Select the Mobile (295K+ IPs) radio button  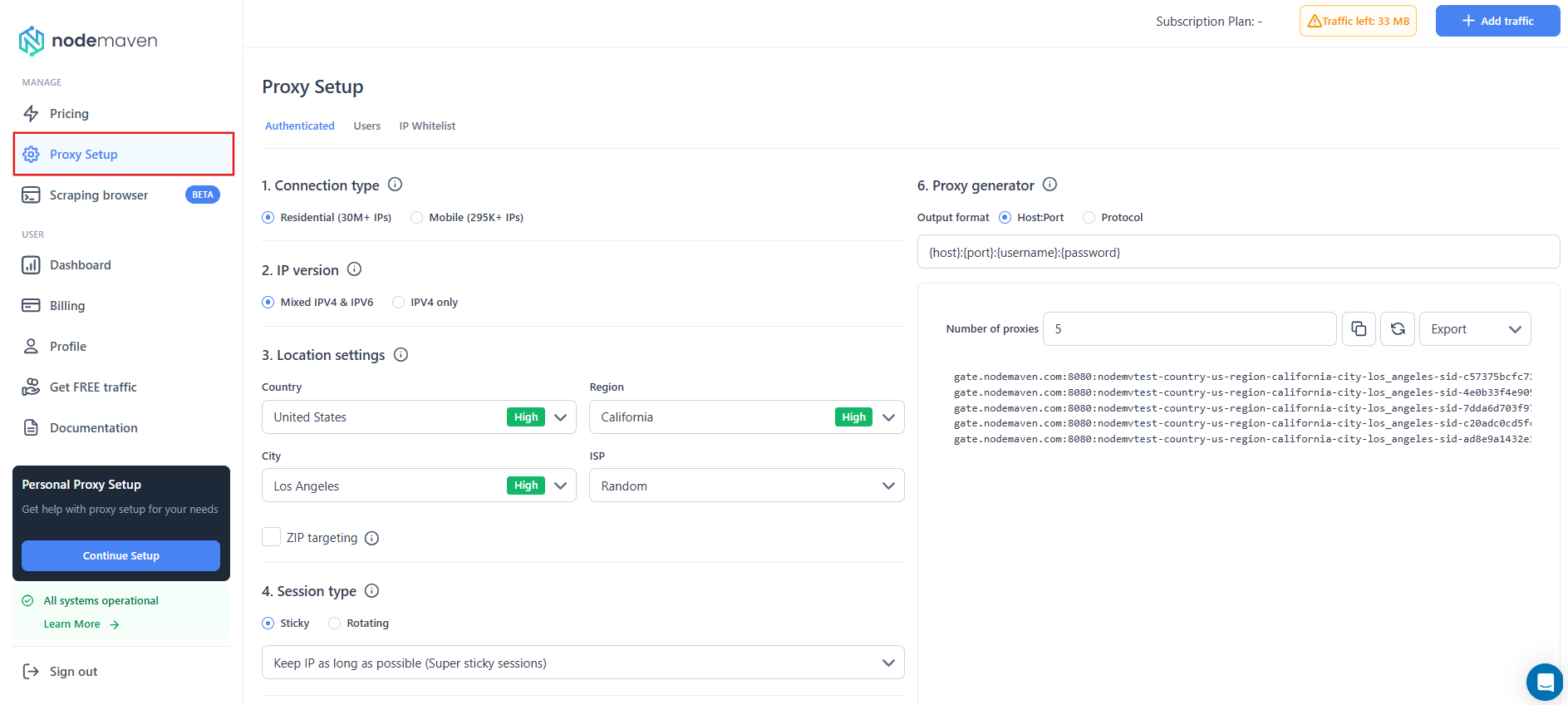pyautogui.click(x=417, y=218)
